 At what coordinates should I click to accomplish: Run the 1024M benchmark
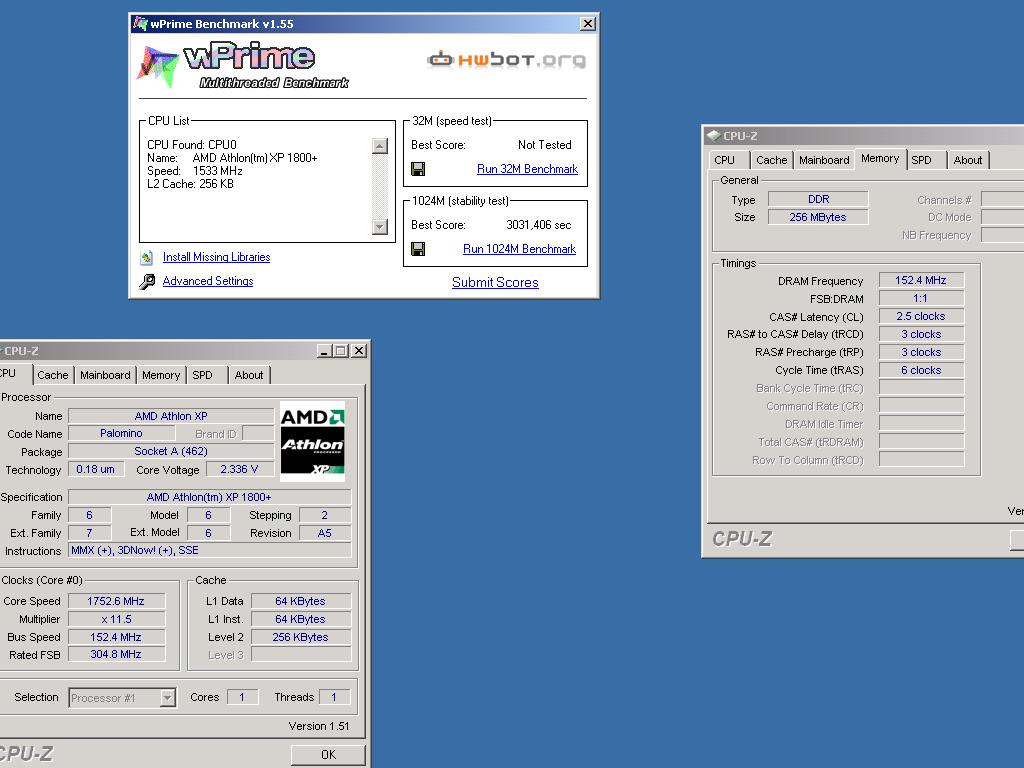519,249
